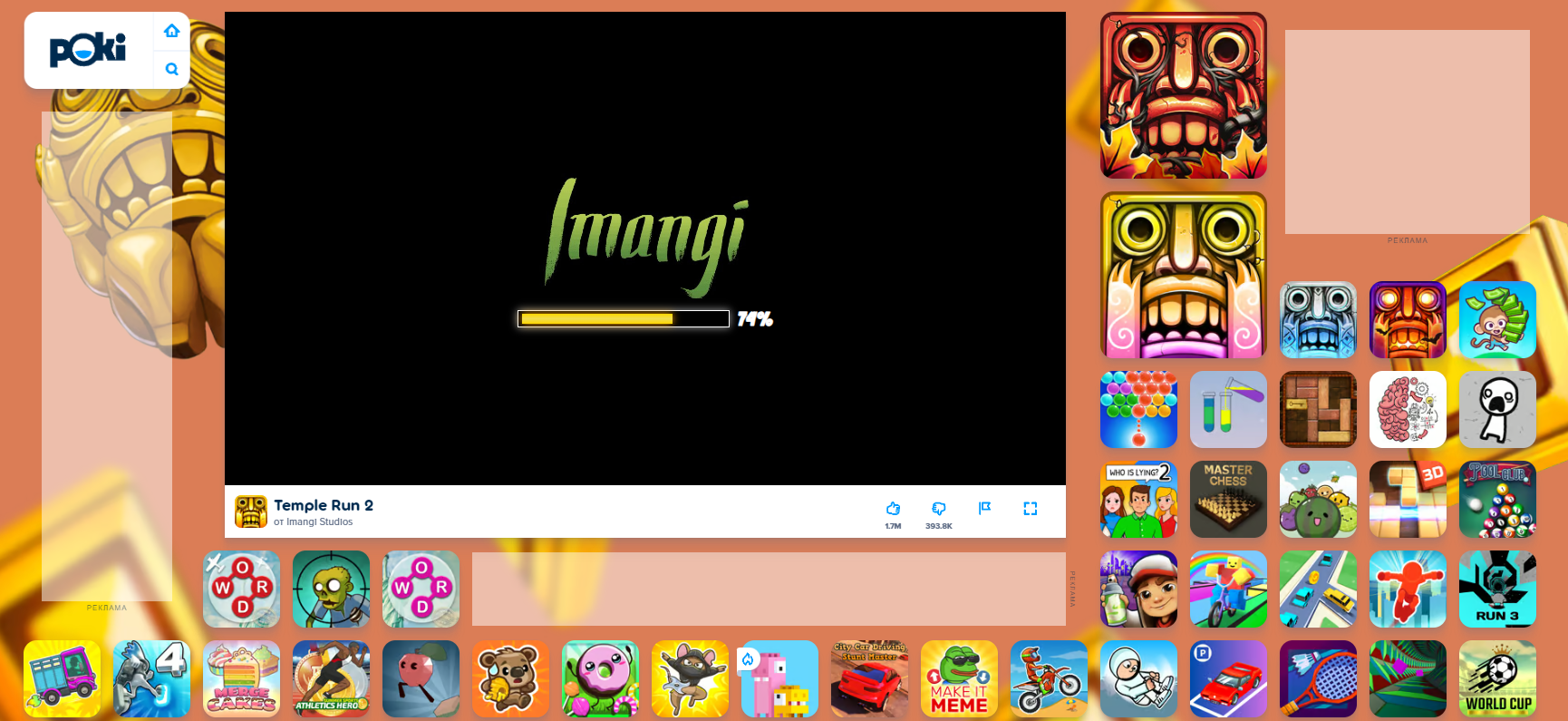Screen dimensions: 1568x721
Task: Open the Make It Meme game
Action: click(959, 679)
